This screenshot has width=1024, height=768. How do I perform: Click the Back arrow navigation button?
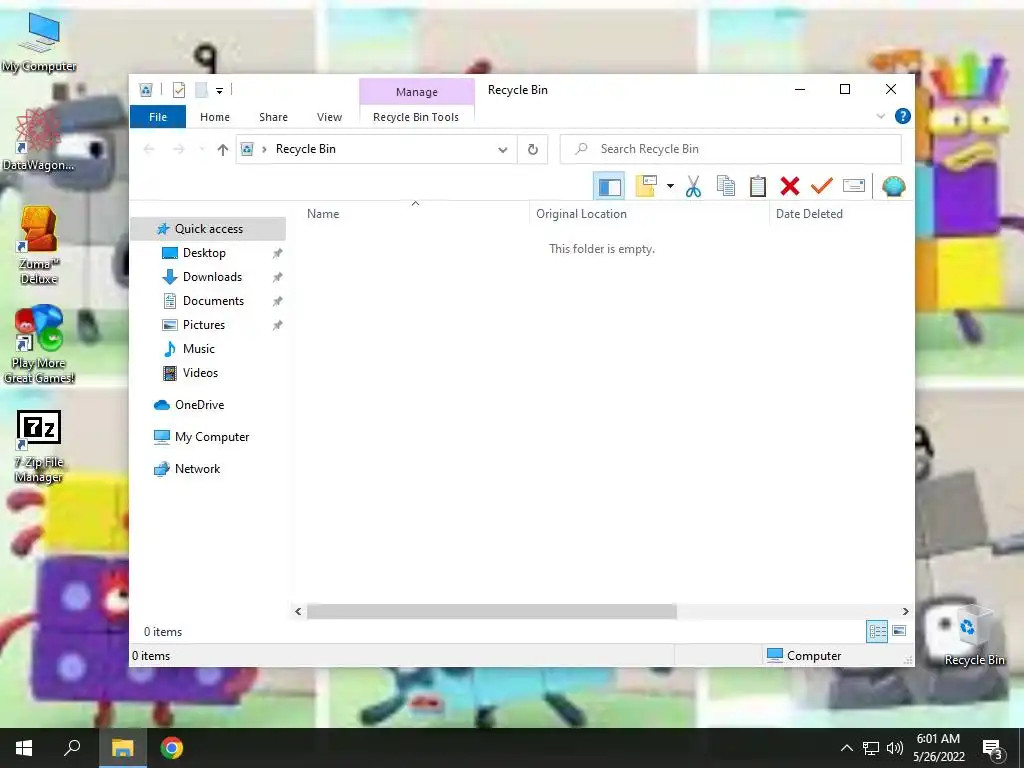coord(149,150)
